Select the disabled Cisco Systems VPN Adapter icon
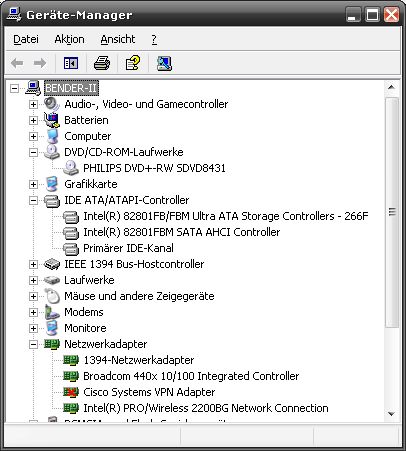406x451 pixels. pos(71,392)
